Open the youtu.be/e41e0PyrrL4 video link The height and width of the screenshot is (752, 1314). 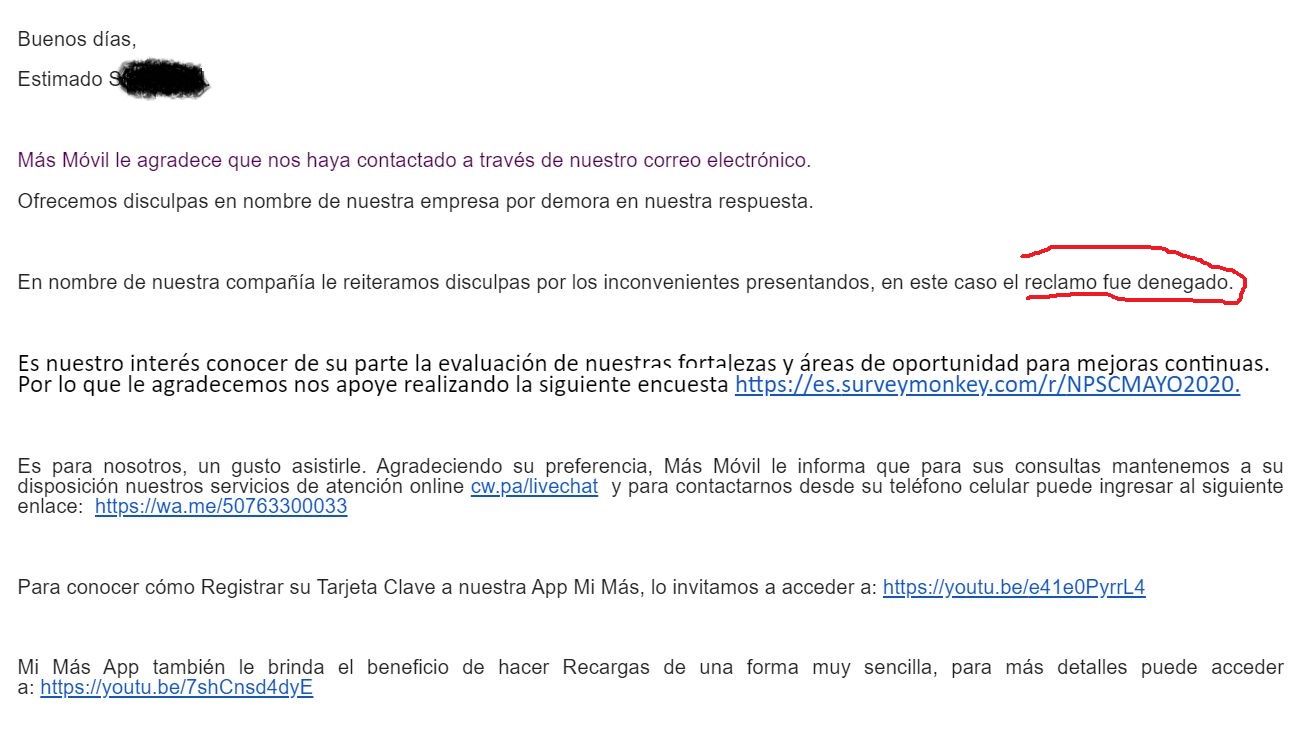[x=1013, y=588]
